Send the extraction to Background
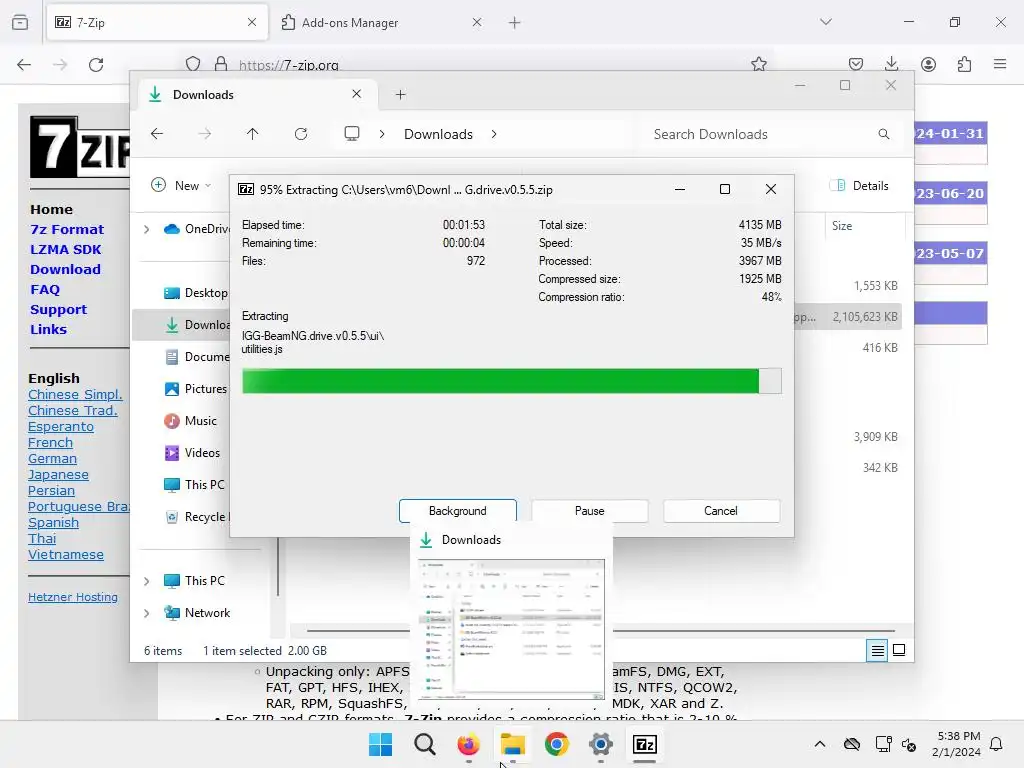The image size is (1024, 768). click(457, 511)
